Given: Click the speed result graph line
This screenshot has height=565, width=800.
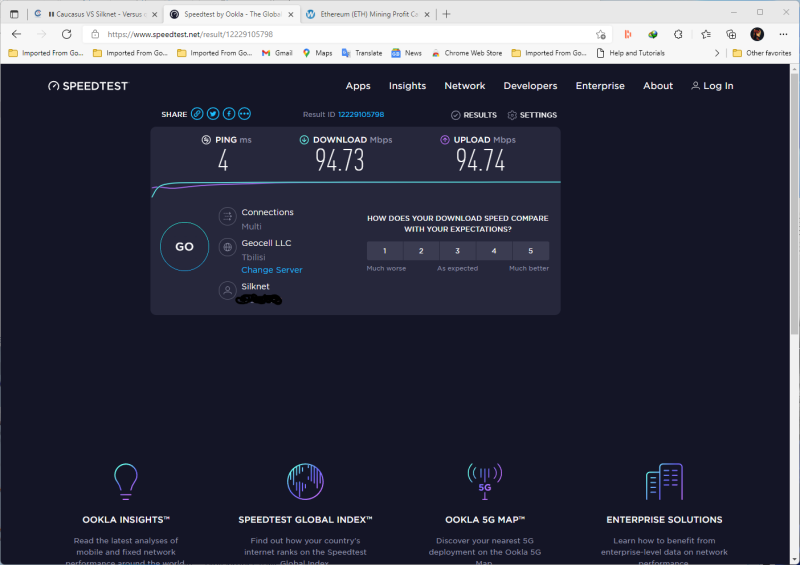Looking at the screenshot, I should point(356,183).
